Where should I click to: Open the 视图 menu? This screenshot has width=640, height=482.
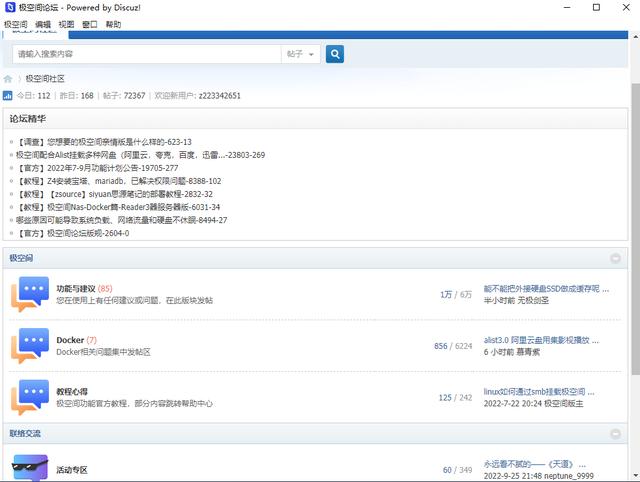[x=66, y=24]
